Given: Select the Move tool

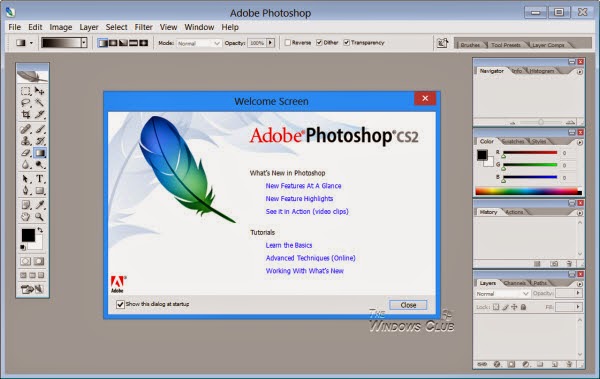Looking at the screenshot, I should [39, 91].
